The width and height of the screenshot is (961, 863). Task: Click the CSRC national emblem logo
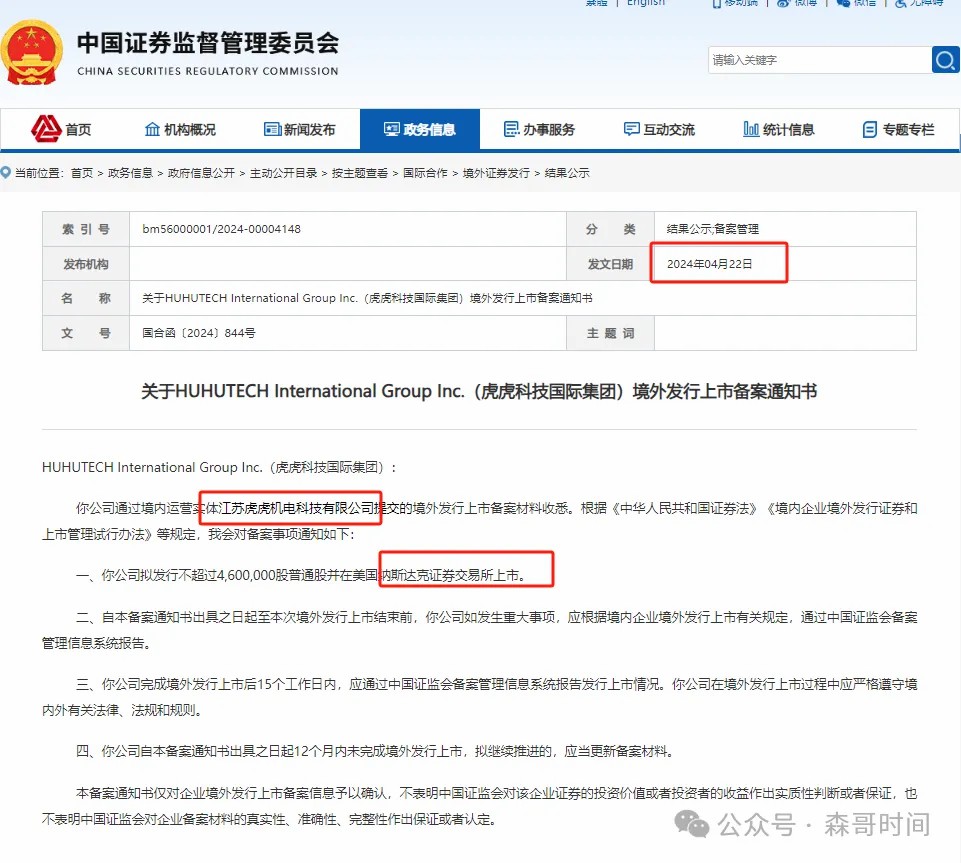(31, 53)
